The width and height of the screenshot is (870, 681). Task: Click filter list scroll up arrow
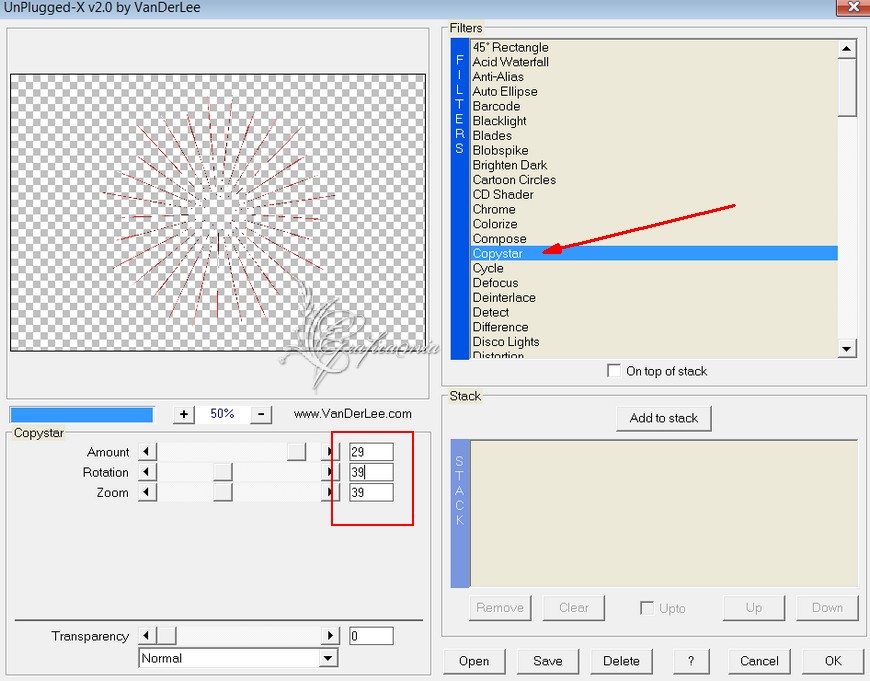pos(847,49)
